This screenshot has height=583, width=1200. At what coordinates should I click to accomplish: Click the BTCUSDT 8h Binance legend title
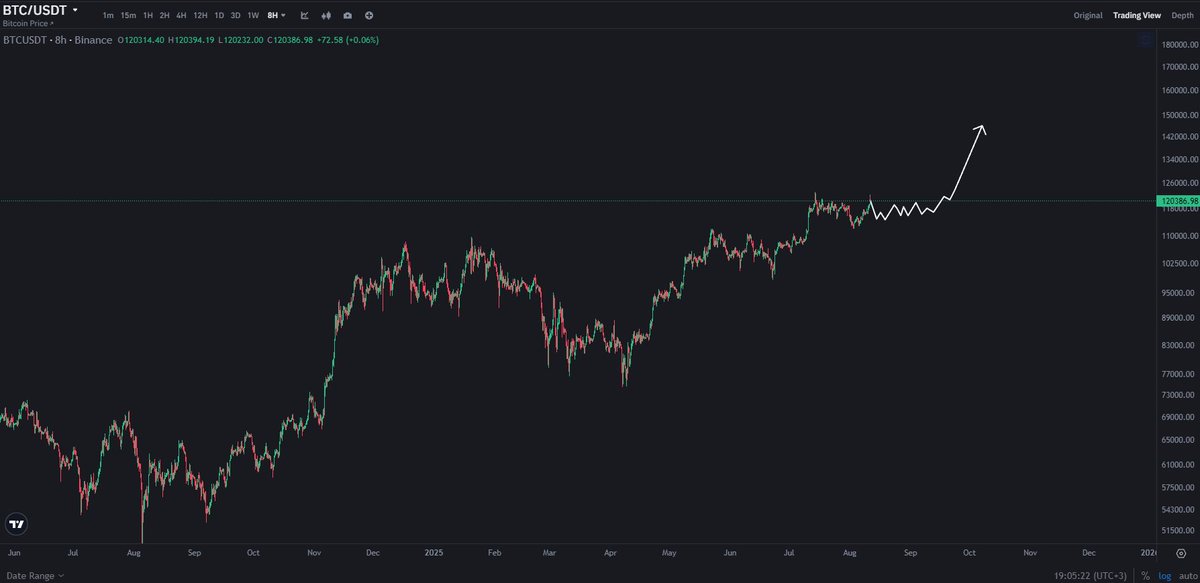(x=58, y=40)
